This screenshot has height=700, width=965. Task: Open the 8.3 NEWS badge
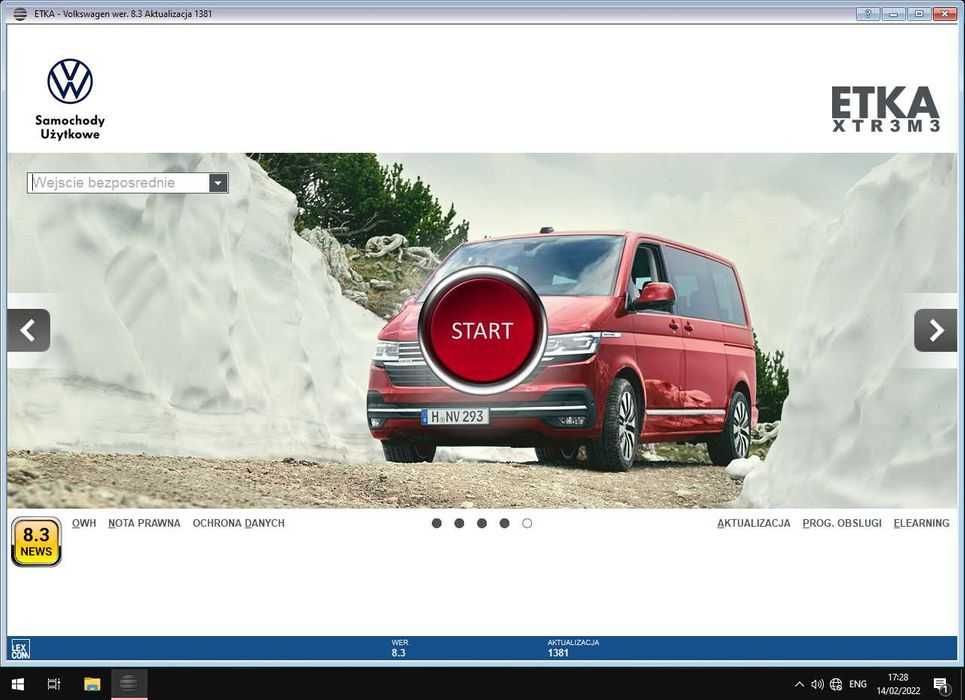click(36, 542)
